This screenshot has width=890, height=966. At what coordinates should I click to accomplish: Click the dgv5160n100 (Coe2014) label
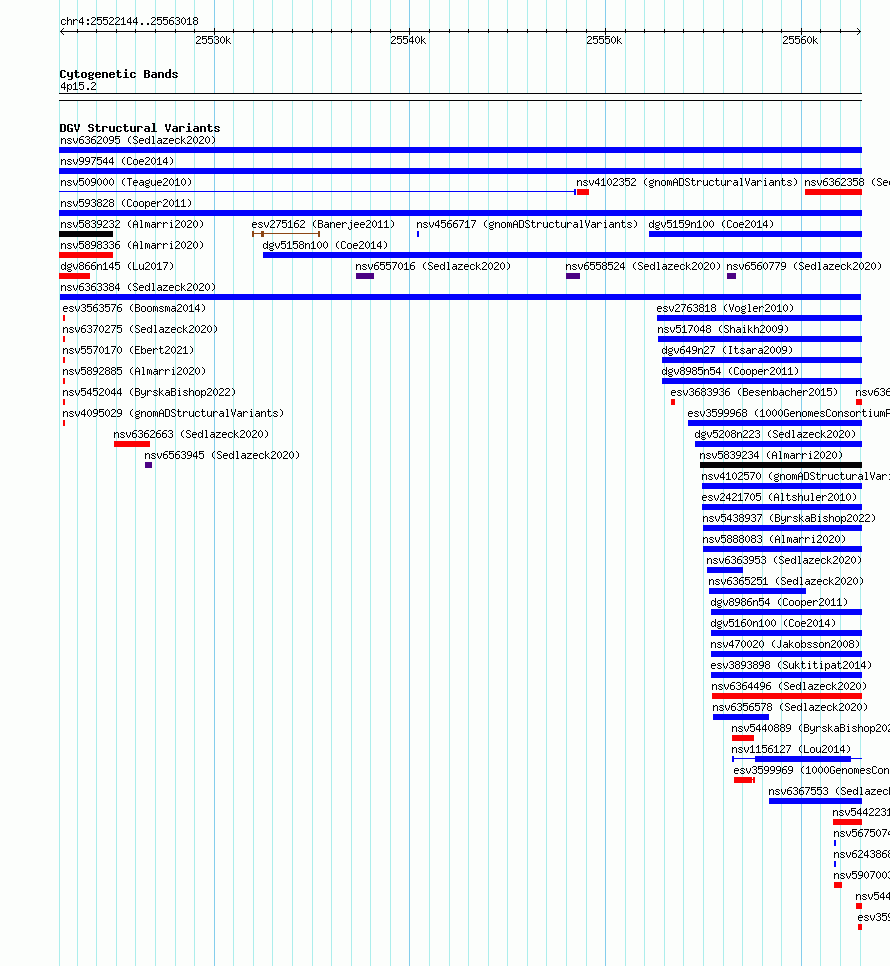pyautogui.click(x=773, y=623)
